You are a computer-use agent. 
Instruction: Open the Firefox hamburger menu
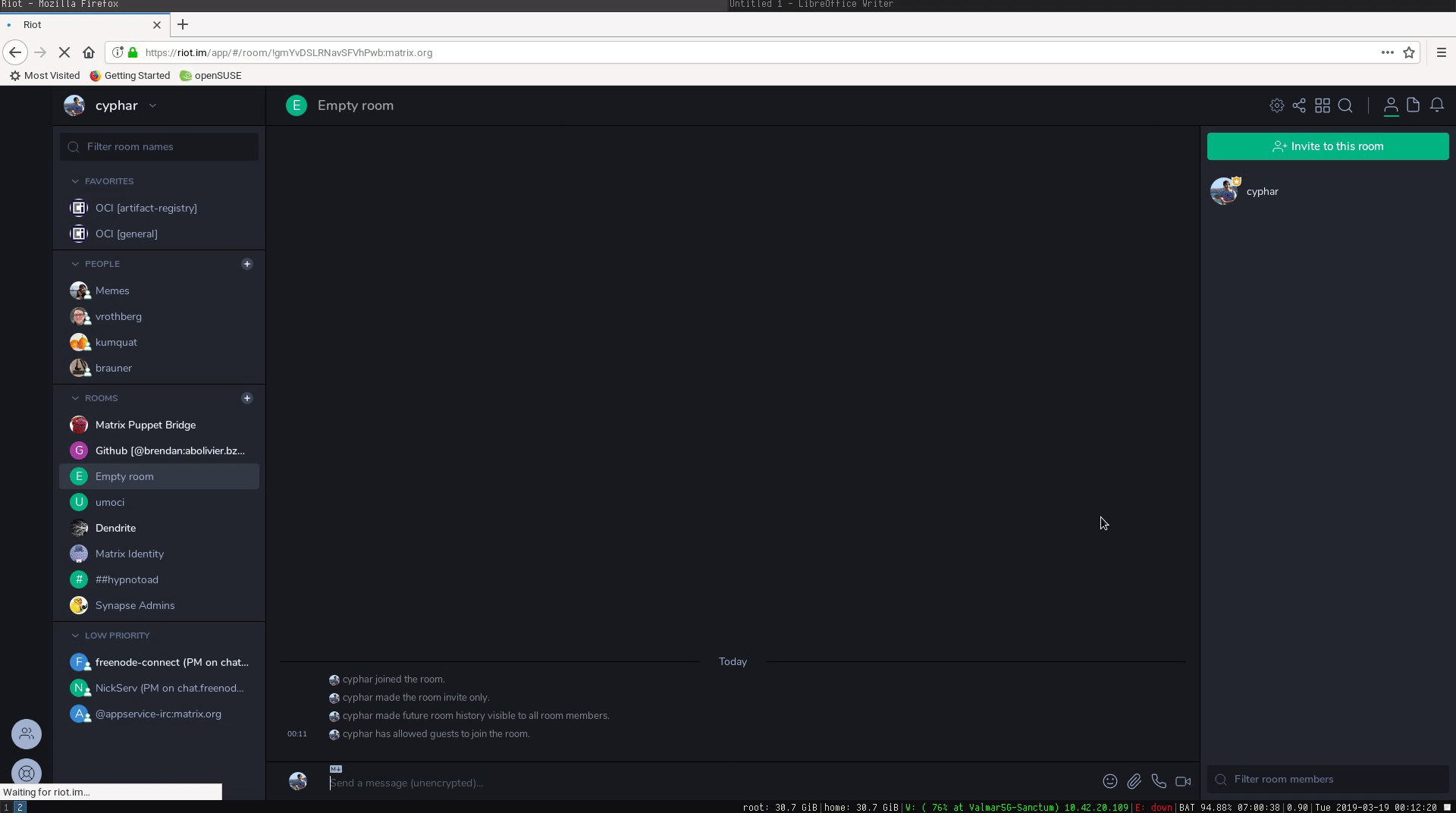pyautogui.click(x=1441, y=52)
